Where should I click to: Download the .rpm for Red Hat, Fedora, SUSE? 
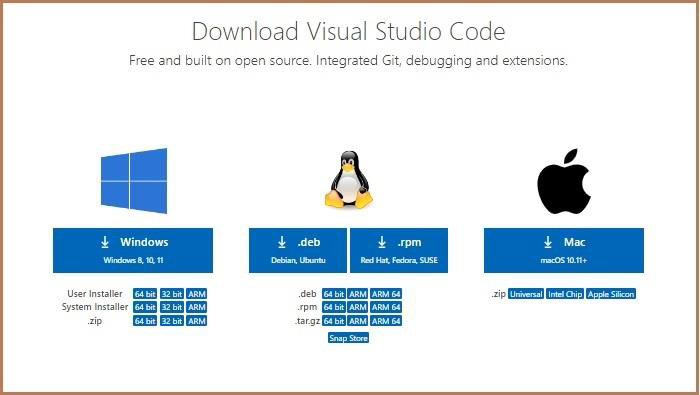click(399, 250)
